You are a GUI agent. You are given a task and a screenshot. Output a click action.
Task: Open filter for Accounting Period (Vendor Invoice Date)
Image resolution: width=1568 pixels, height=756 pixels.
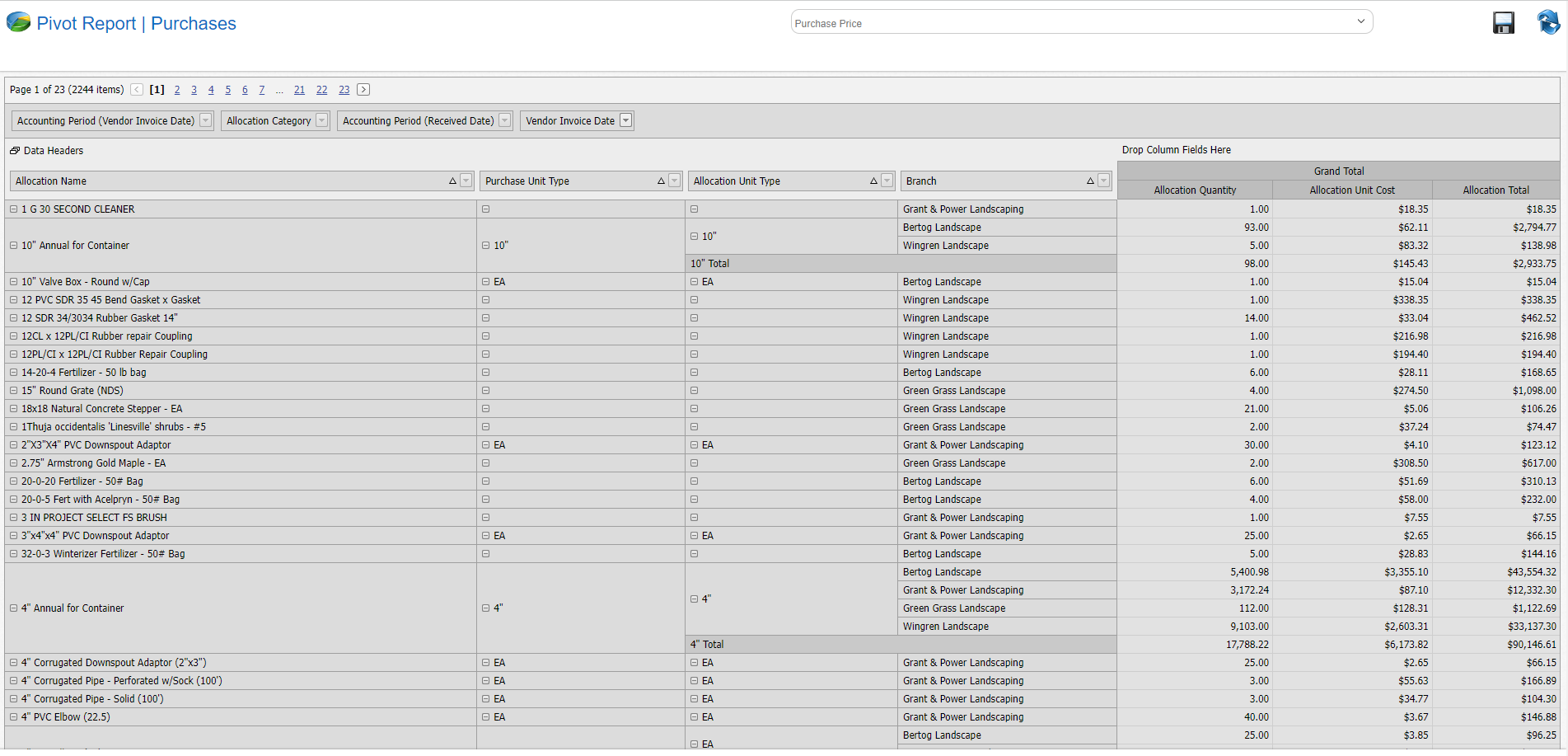point(206,120)
